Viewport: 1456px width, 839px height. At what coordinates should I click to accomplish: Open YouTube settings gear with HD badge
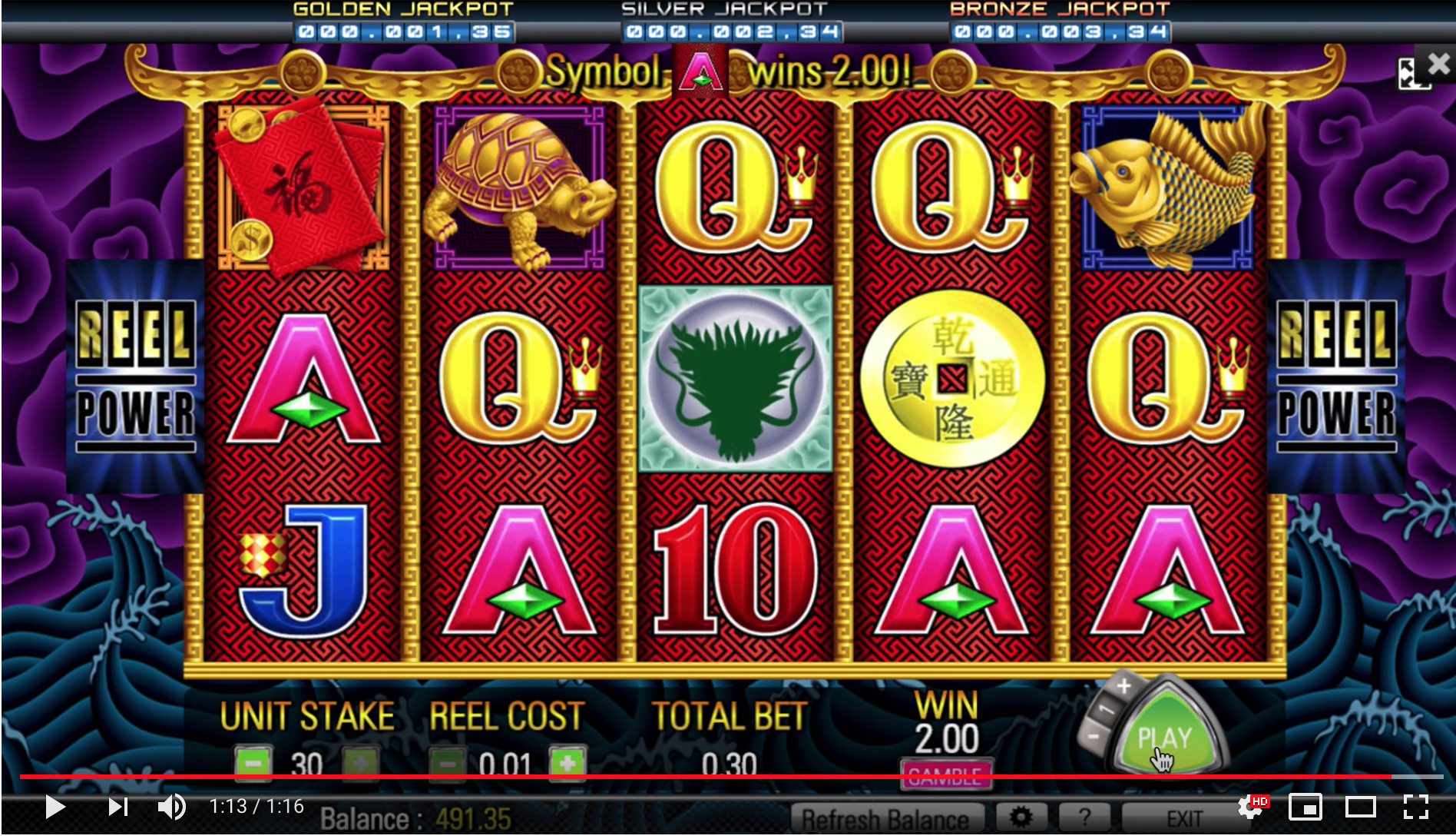click(1252, 807)
